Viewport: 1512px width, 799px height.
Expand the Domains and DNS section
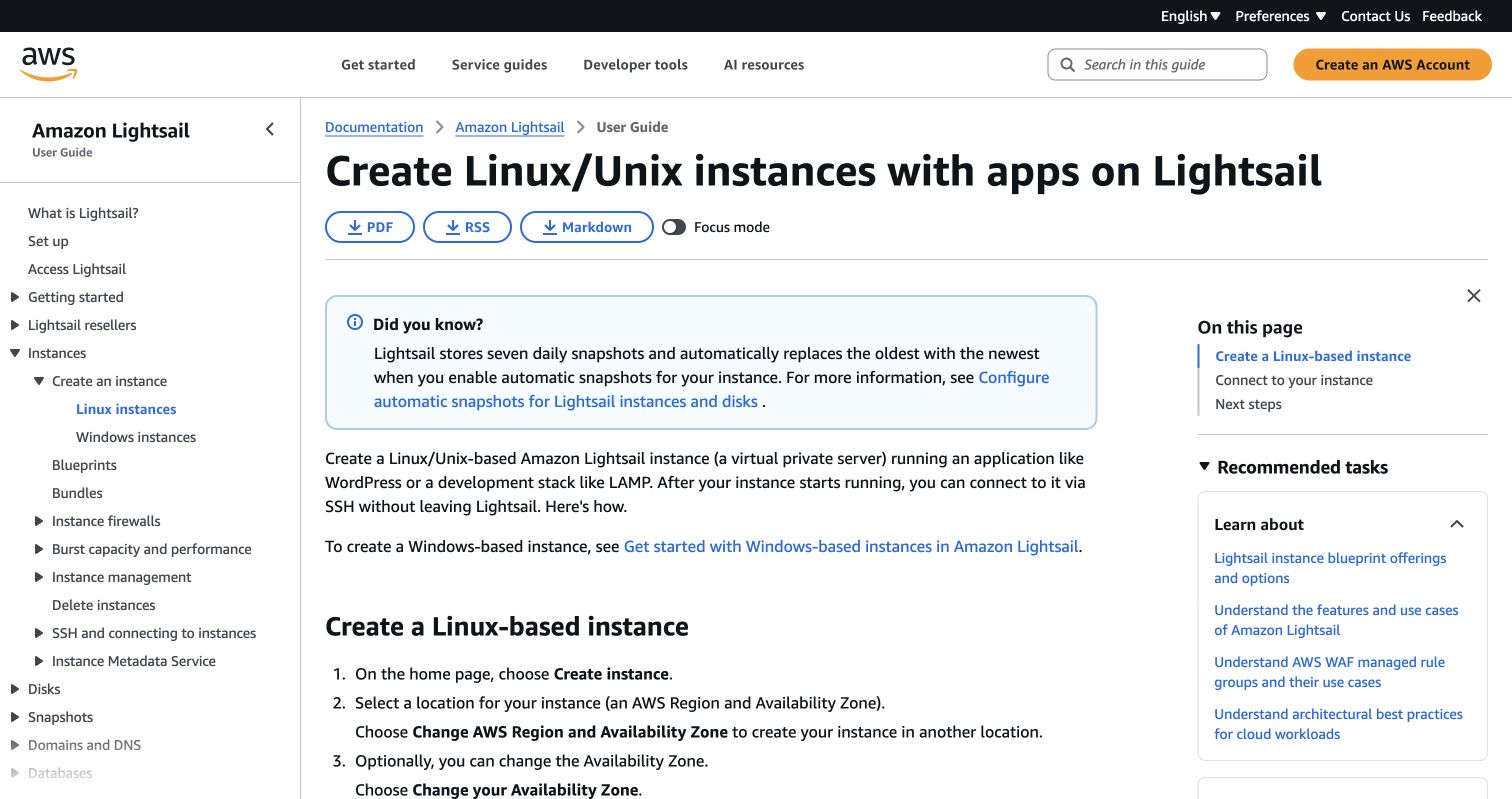[15, 745]
